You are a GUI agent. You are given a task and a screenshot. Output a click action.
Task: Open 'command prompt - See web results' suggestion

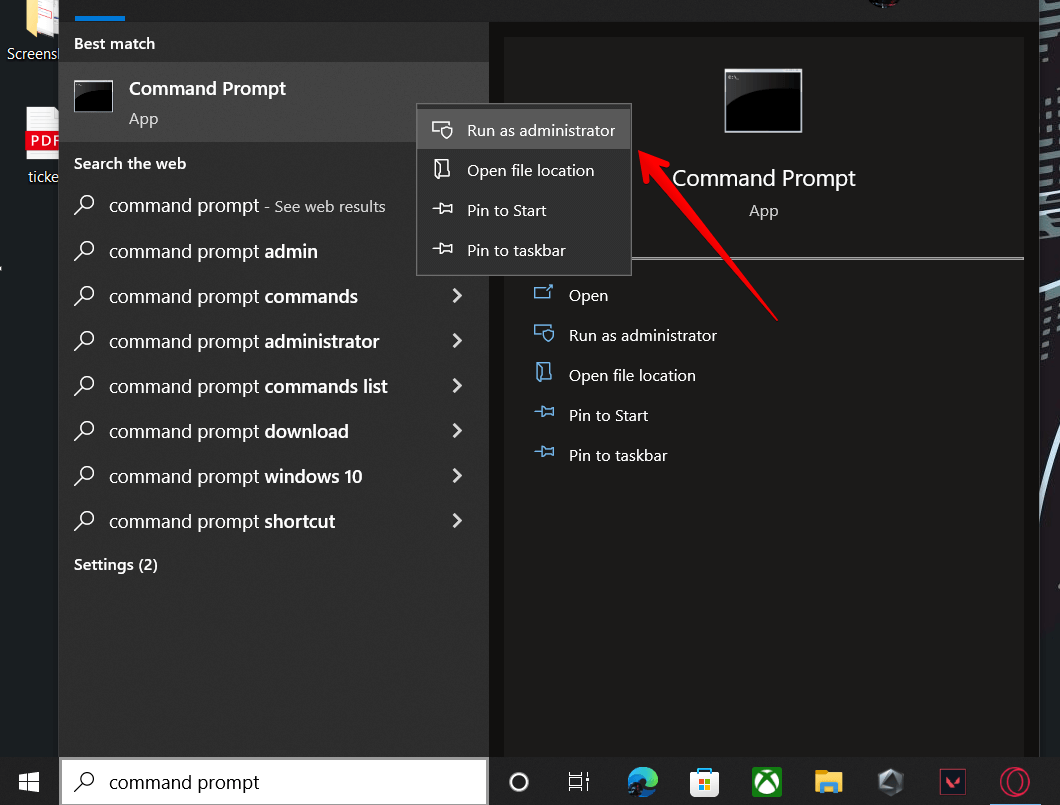coord(247,205)
